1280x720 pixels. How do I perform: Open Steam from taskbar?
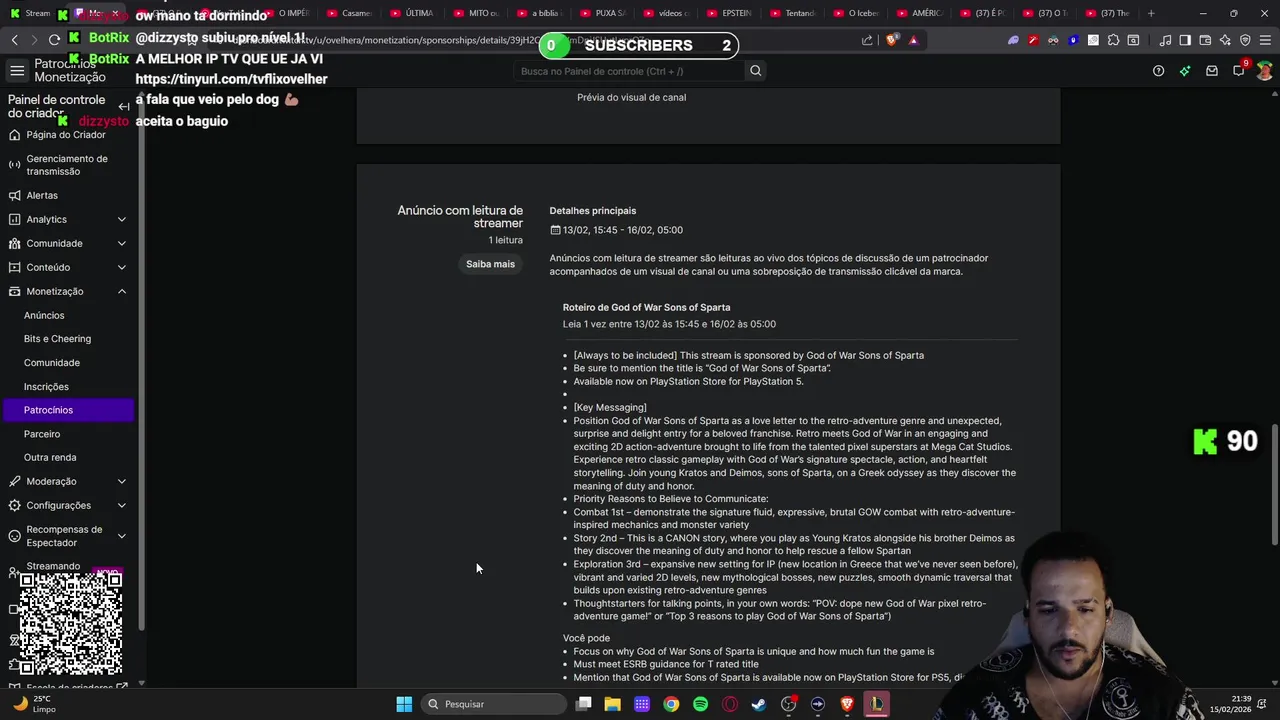pos(759,704)
